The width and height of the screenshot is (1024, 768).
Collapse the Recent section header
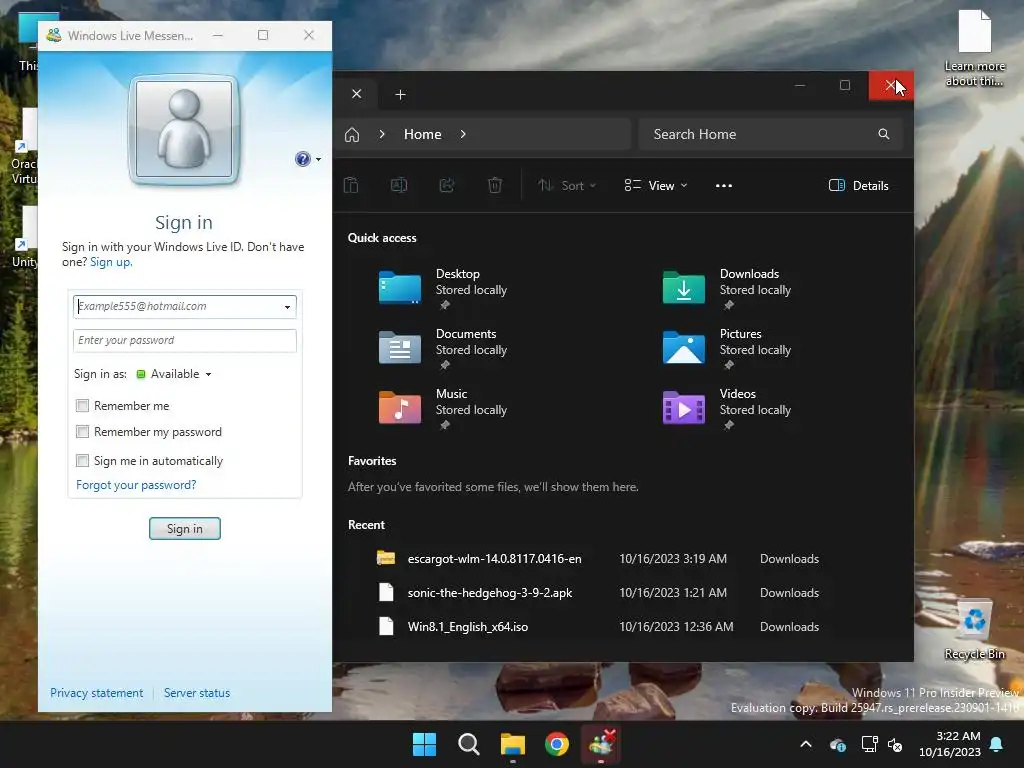pyautogui.click(x=366, y=525)
